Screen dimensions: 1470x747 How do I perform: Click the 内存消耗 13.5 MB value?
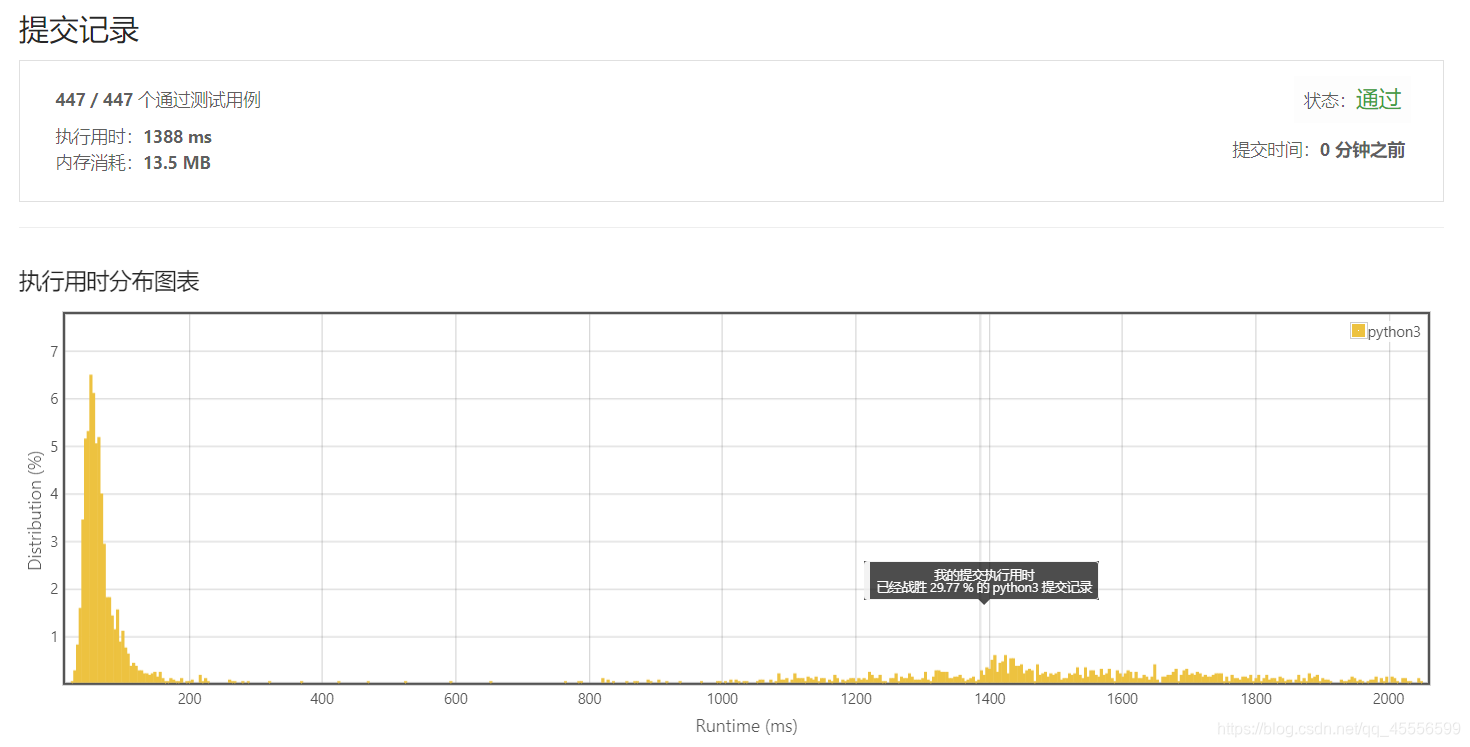click(177, 163)
